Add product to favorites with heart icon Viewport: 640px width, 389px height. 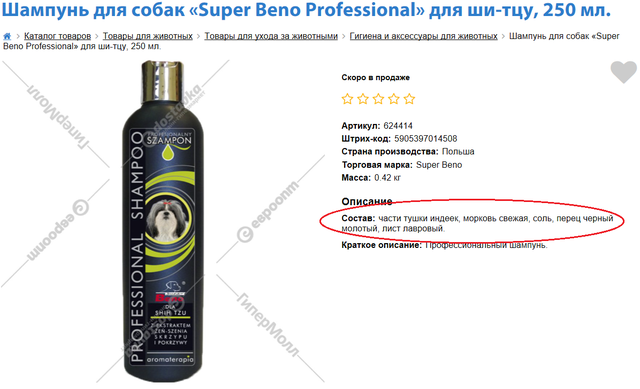coord(623,72)
